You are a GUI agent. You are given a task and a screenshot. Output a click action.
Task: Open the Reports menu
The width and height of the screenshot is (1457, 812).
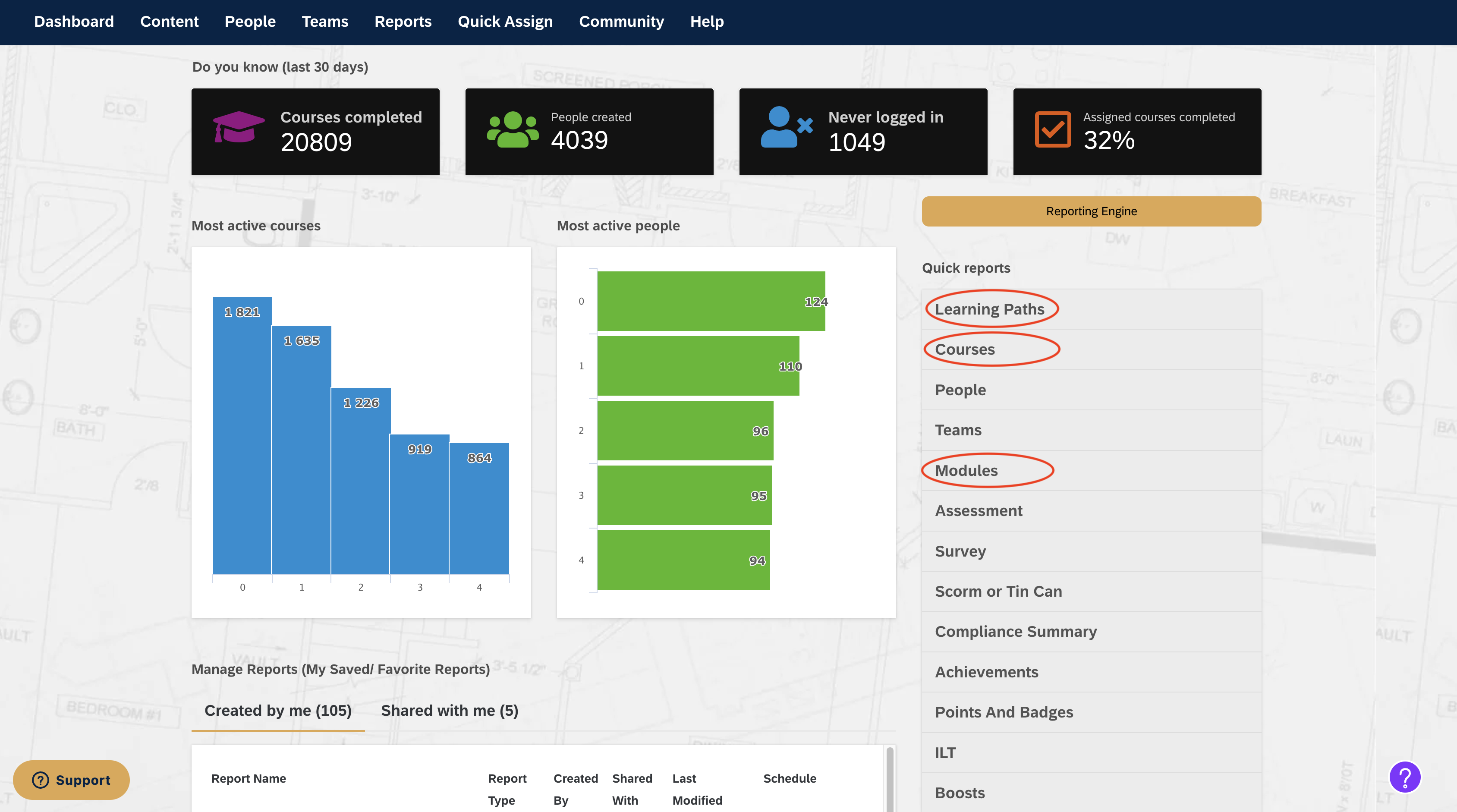(403, 22)
